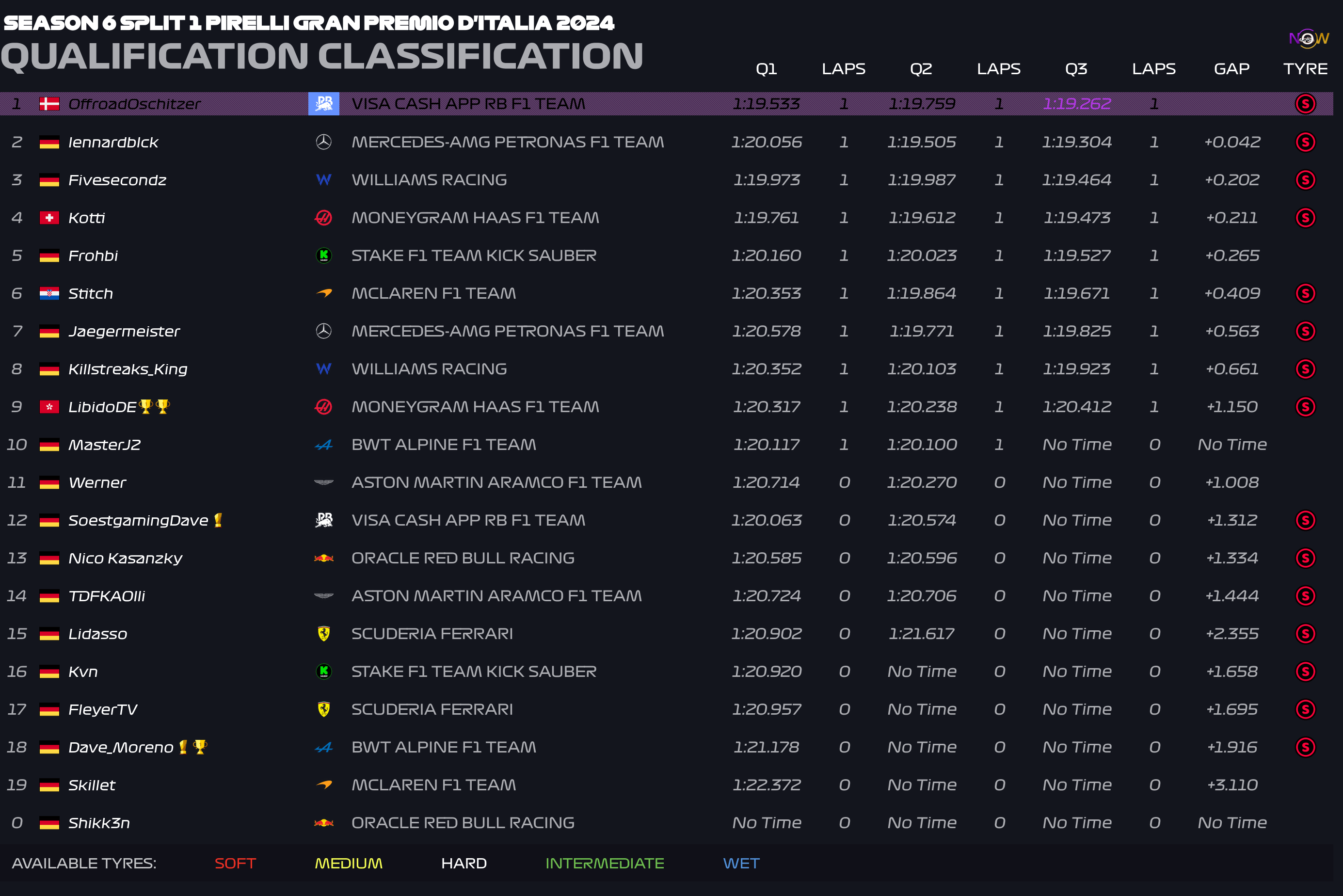Image resolution: width=1343 pixels, height=896 pixels.
Task: Click the McLaren logo beside Skillet
Action: point(323,784)
